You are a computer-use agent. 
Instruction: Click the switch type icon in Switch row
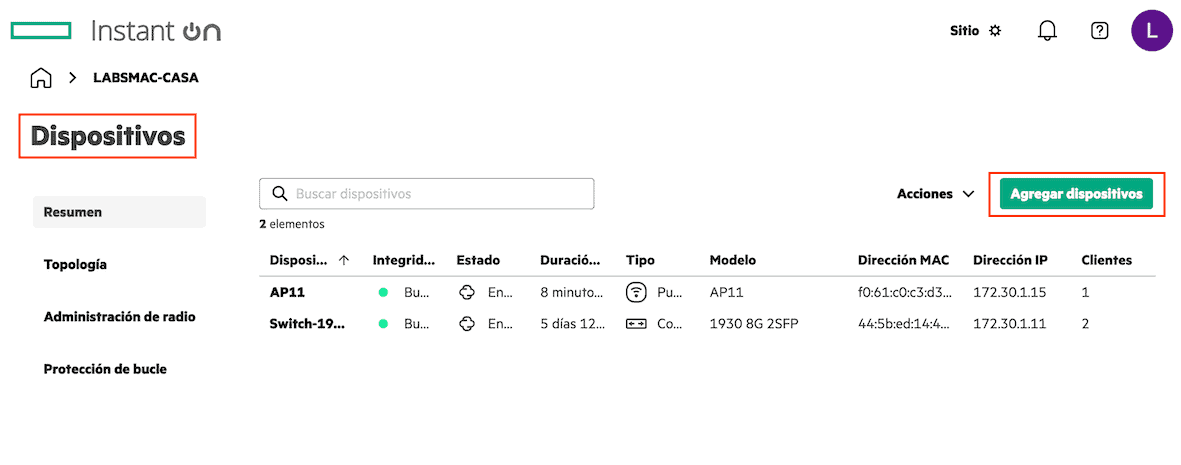(636, 324)
